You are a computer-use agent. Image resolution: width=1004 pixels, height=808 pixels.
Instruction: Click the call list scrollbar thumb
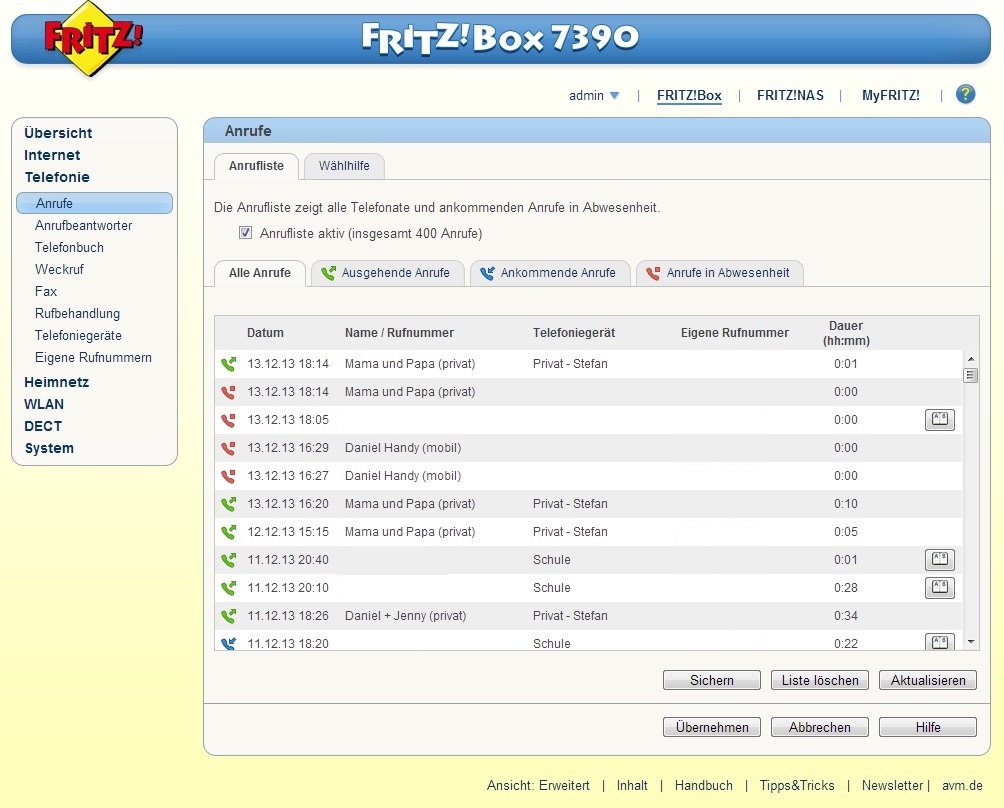coord(971,375)
